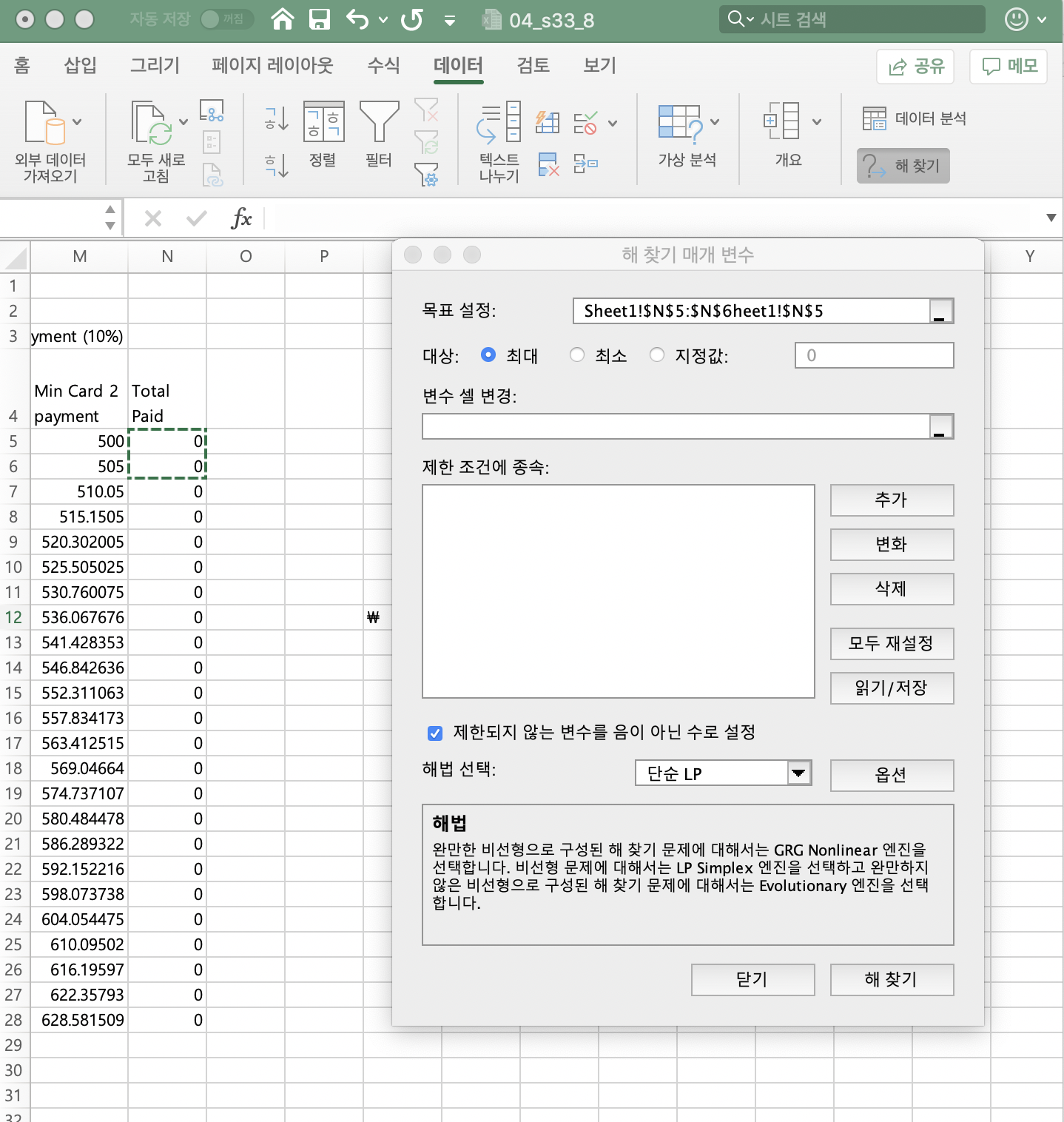This screenshot has width=1064, height=1122.
Task: Click the 모두 재설정 button
Action: (x=892, y=644)
